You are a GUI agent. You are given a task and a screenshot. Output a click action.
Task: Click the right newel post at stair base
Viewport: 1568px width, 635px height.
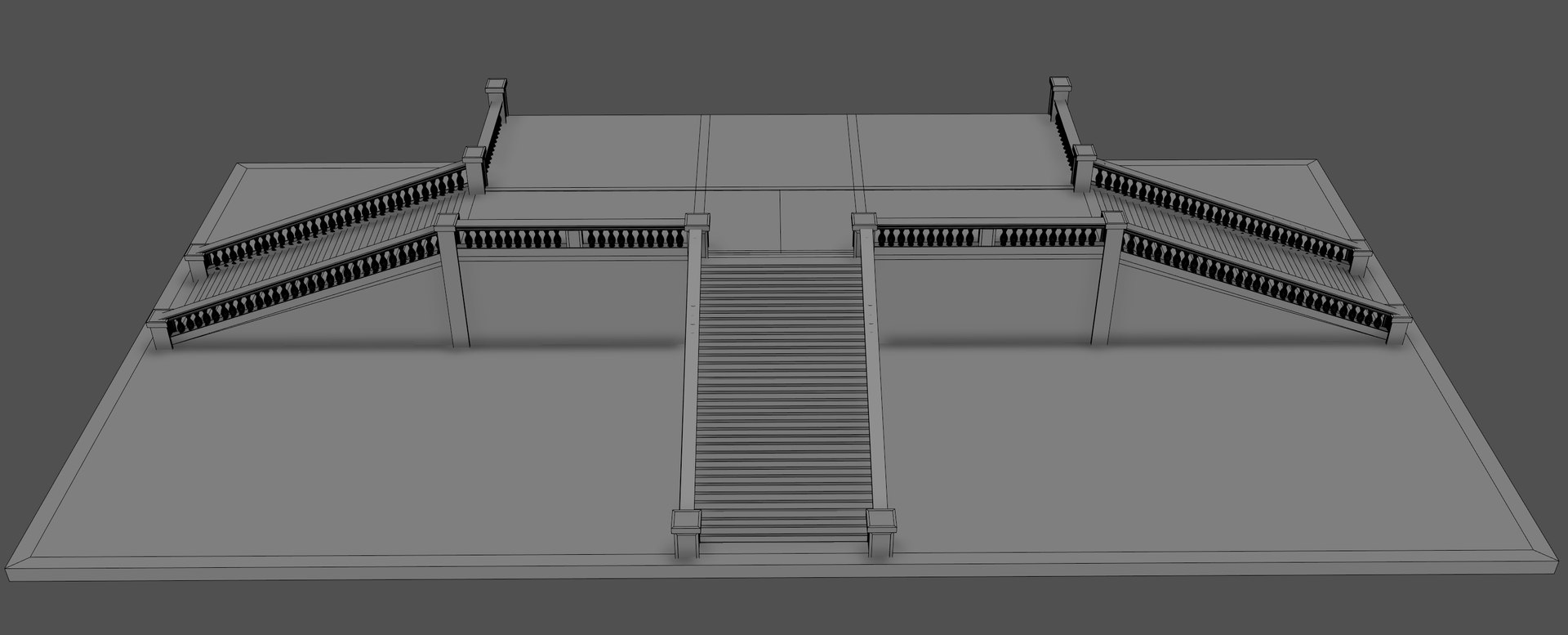(881, 534)
